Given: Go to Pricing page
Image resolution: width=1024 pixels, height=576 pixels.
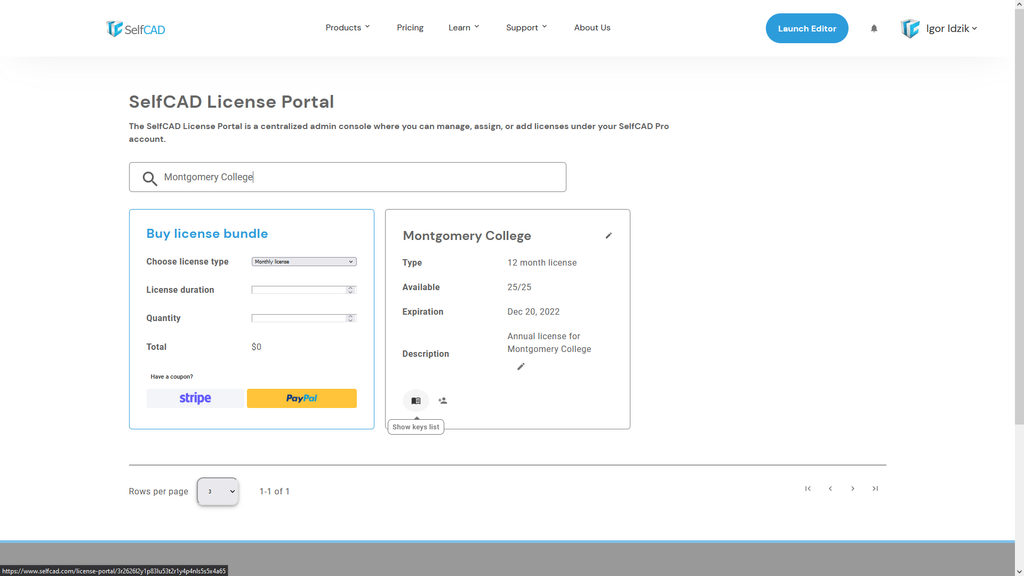Looking at the screenshot, I should [410, 27].
